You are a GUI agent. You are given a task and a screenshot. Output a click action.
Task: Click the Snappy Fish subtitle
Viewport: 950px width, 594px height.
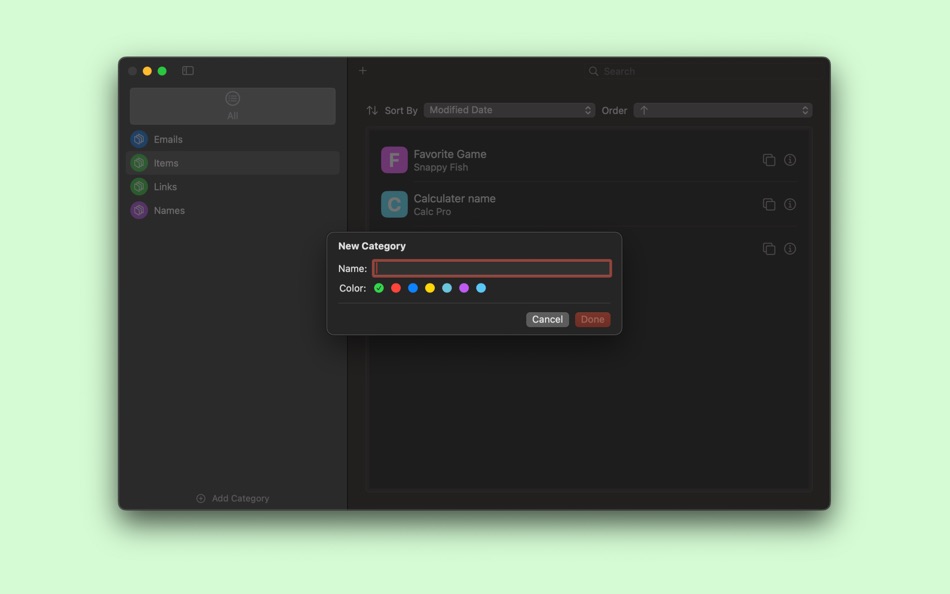pos(440,167)
